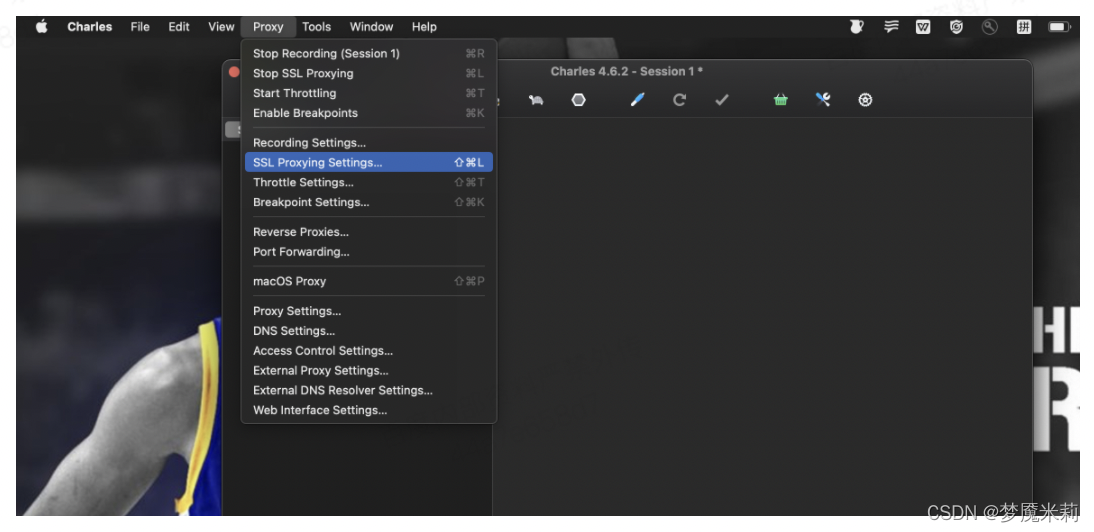
Task: Select Start Throttling menu item
Action: coord(369,93)
